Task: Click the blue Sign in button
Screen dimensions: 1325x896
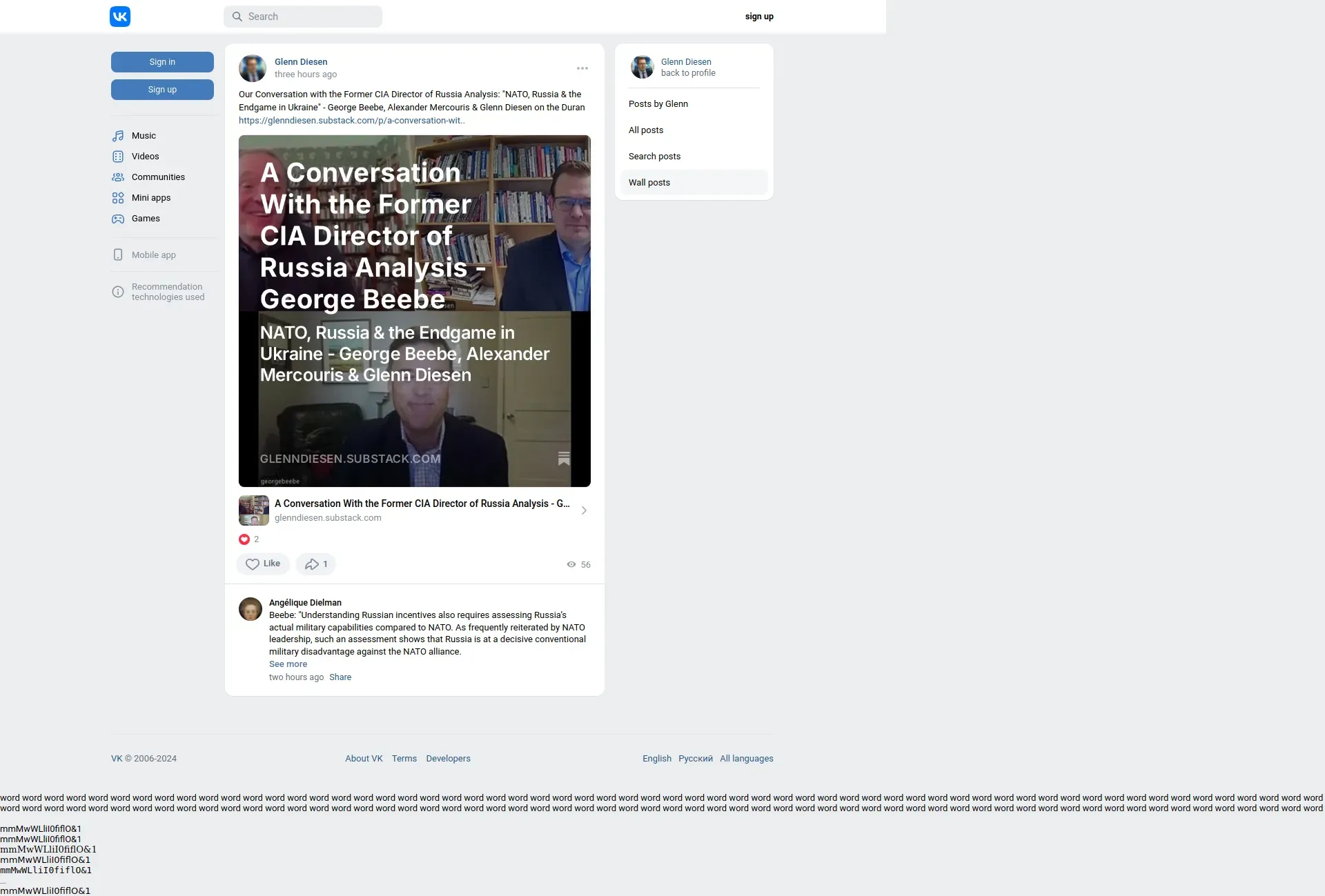Action: point(162,62)
